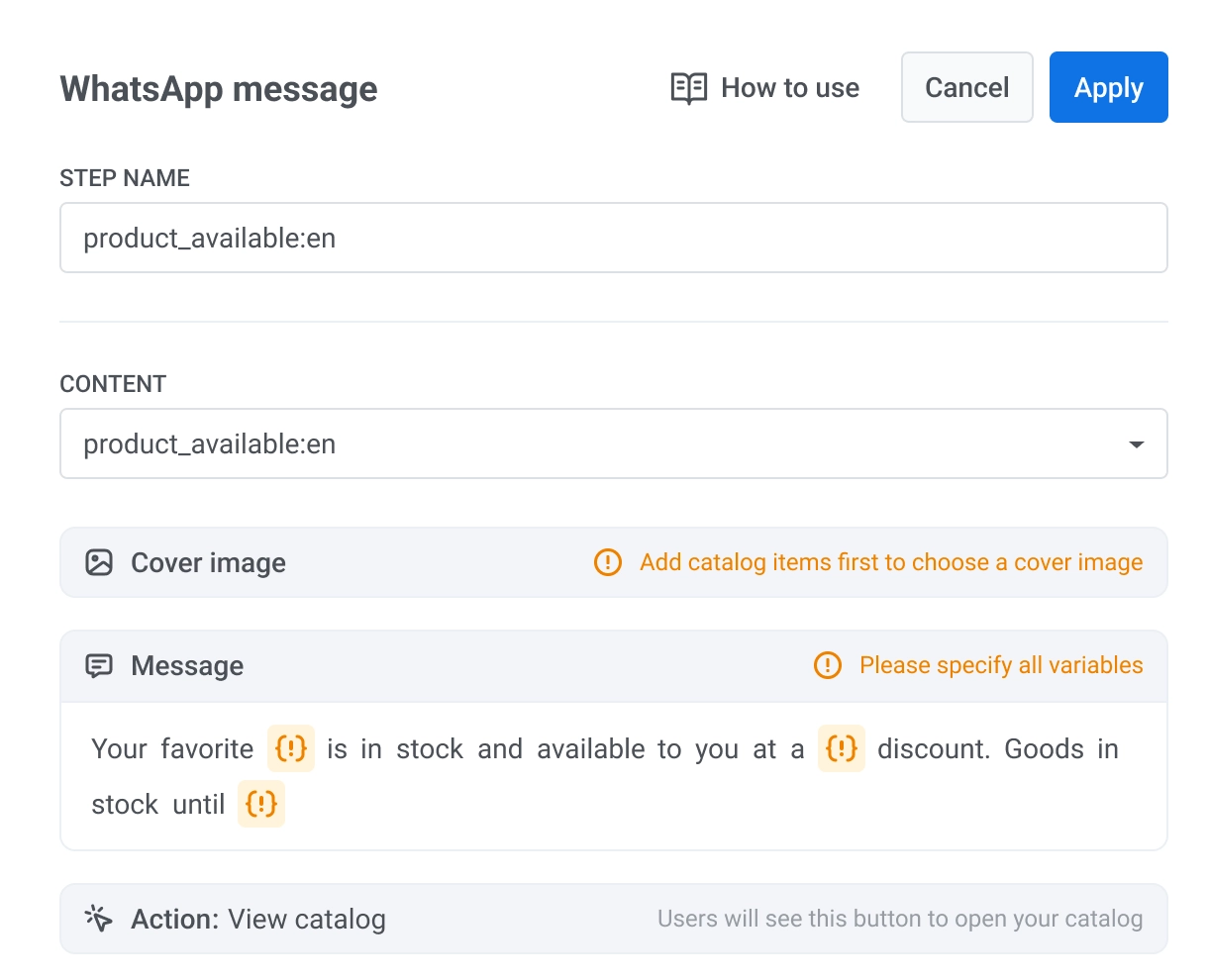
Task: Click the Message speech bubble icon
Action: pyautogui.click(x=99, y=665)
